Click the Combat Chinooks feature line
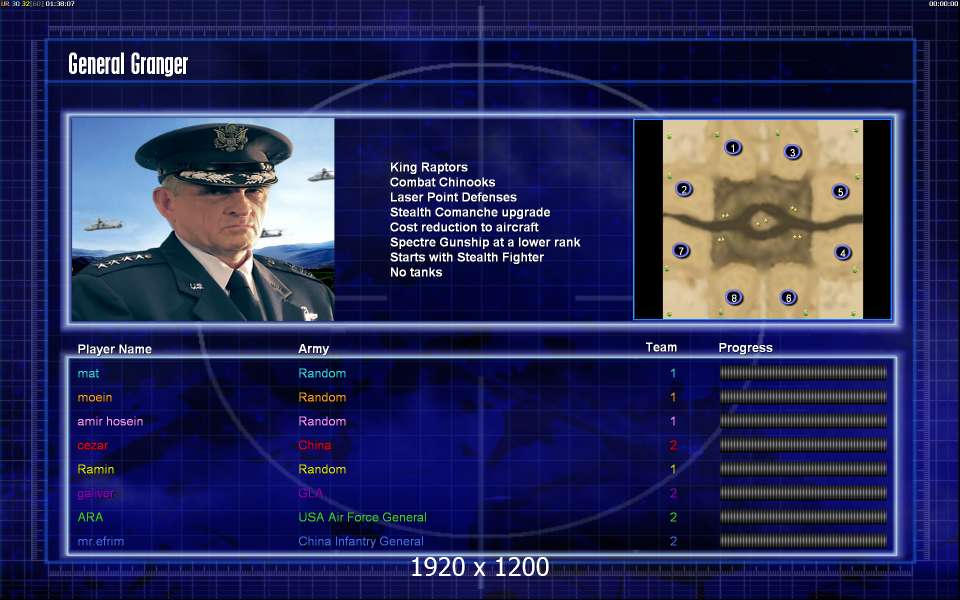 pos(443,182)
